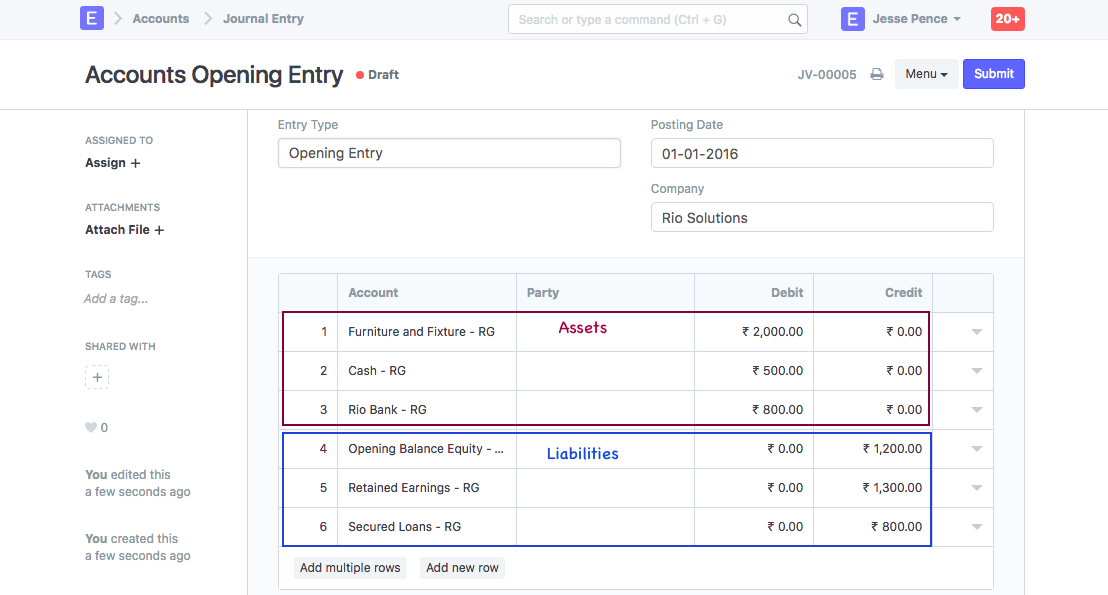This screenshot has width=1108, height=595.
Task: Click the Jesse Pence avatar icon
Action: [853, 19]
